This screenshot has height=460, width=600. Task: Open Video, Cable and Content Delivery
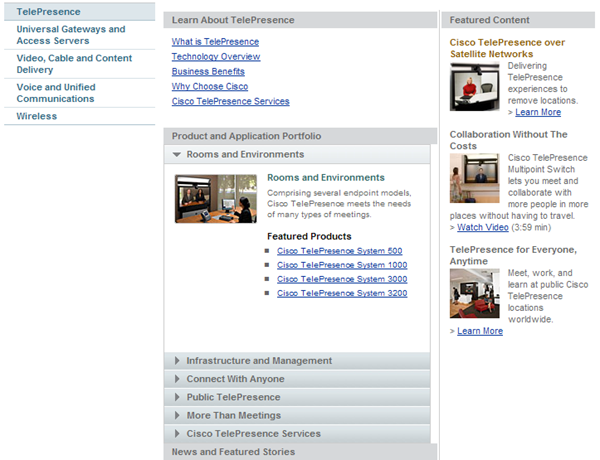pyautogui.click(x=80, y=64)
